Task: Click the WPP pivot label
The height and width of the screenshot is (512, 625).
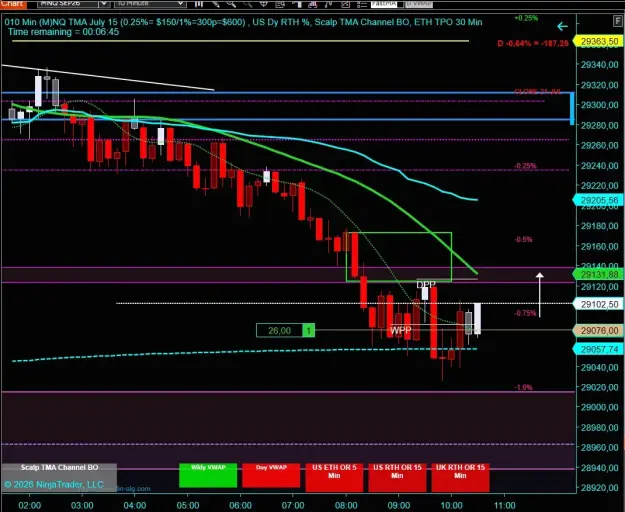Action: coord(400,330)
